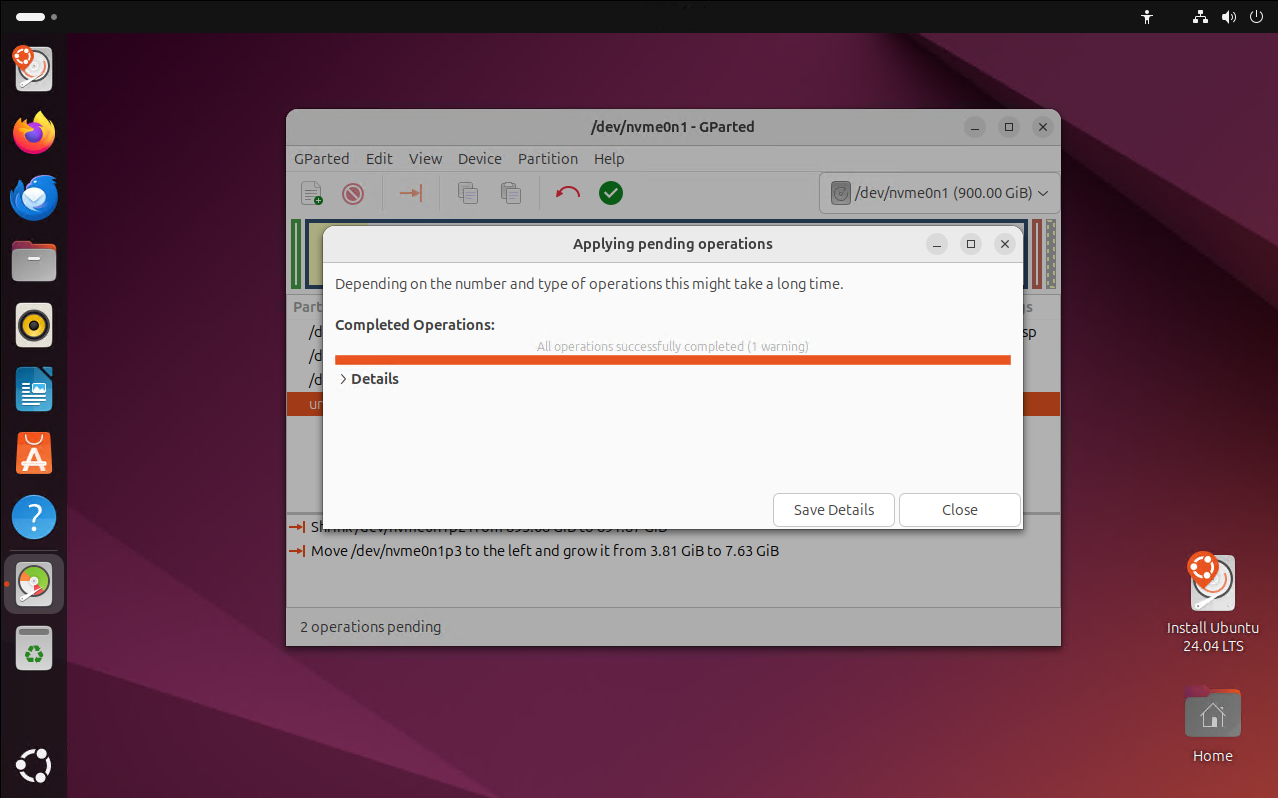Select the pending Move /dev/nvme0n1p3 operation row
Viewport: 1278px width, 798px height.
click(x=672, y=551)
